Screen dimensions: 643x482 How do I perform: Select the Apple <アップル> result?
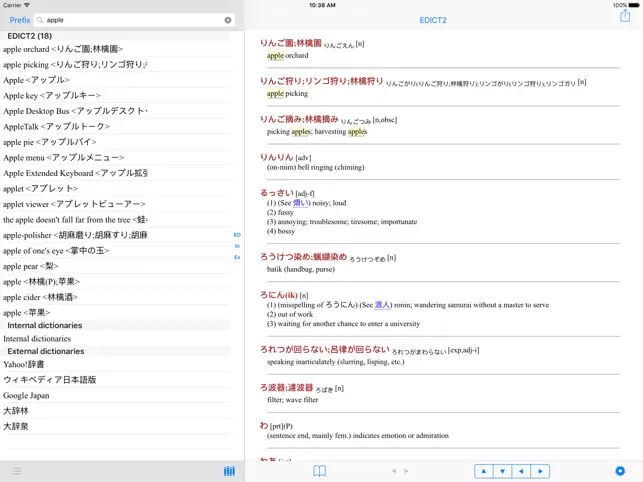116,80
